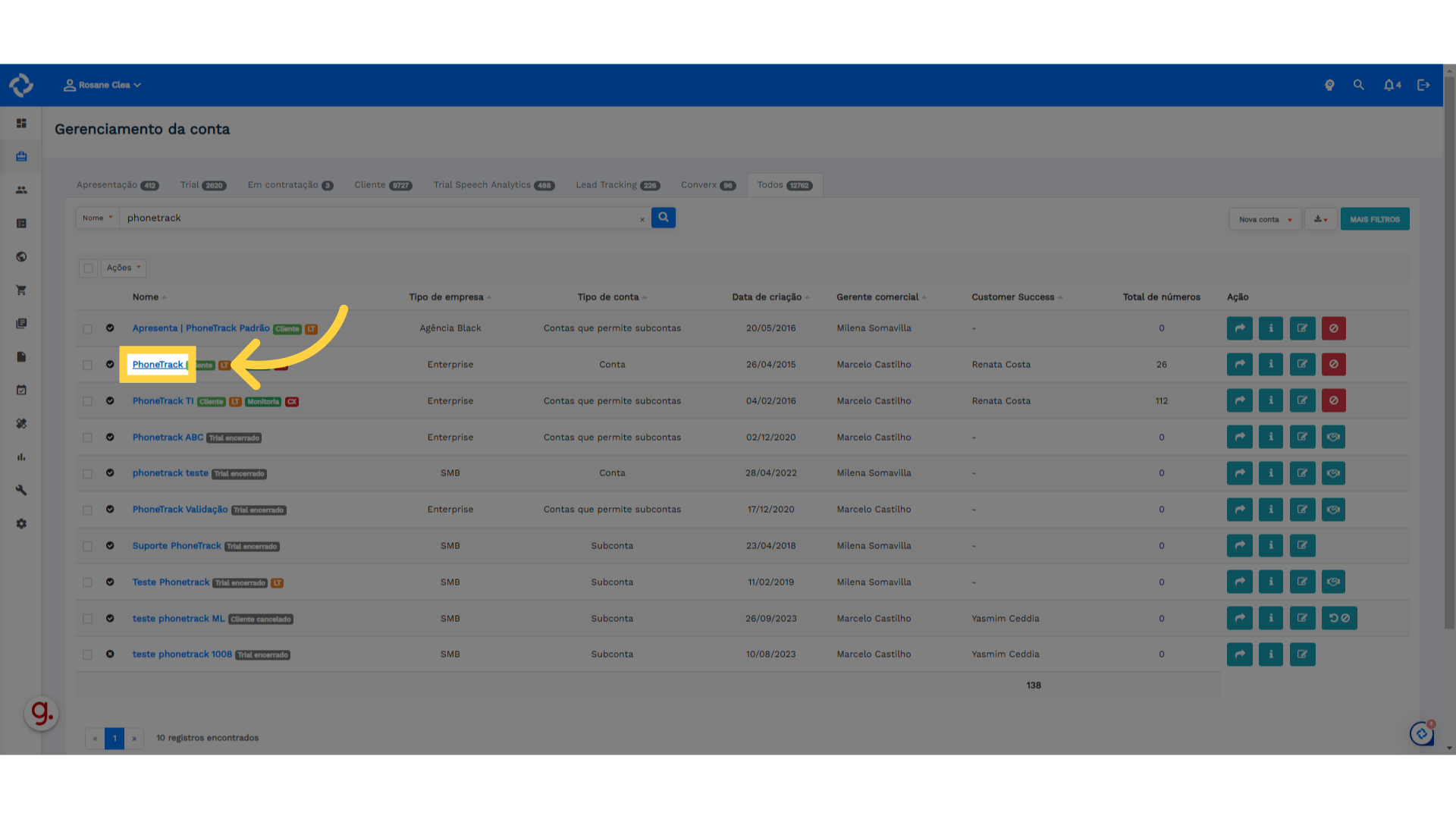Check the PhoneTrack TI row checkbox
Image resolution: width=1456 pixels, height=819 pixels.
tap(88, 401)
